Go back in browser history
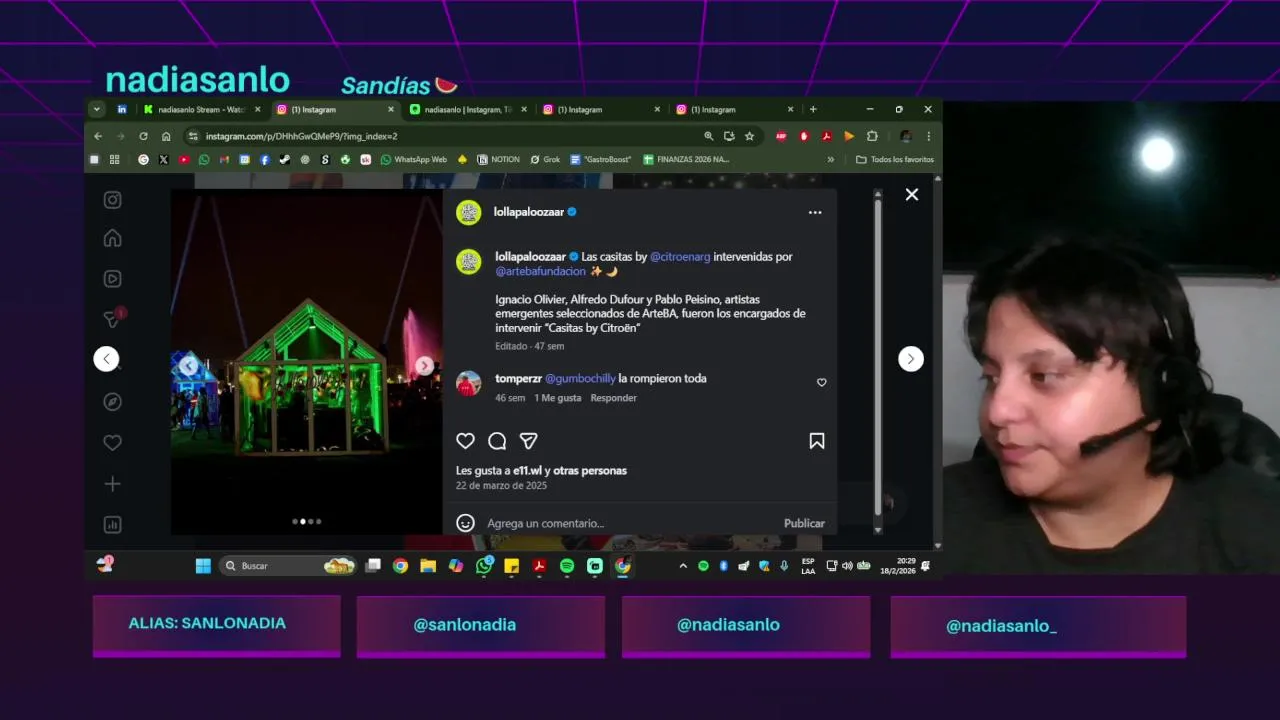This screenshot has height=720, width=1280. tap(98, 136)
